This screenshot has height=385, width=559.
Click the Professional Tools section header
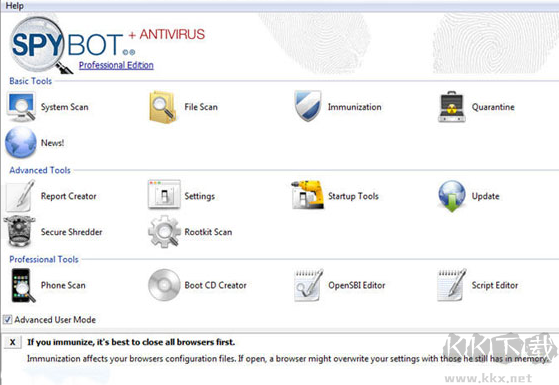coord(44,259)
